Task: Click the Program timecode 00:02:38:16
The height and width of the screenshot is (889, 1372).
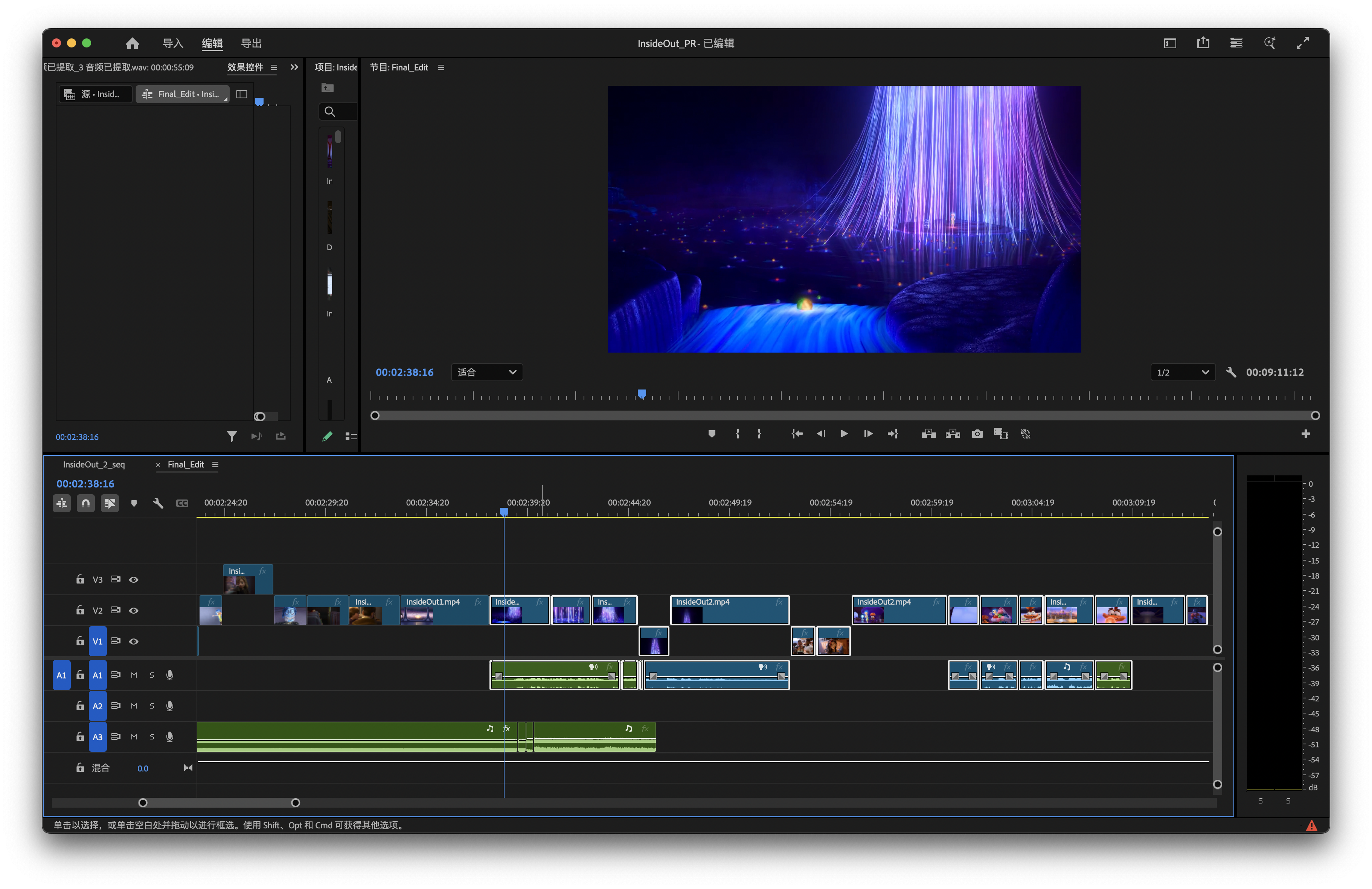Action: pyautogui.click(x=404, y=373)
